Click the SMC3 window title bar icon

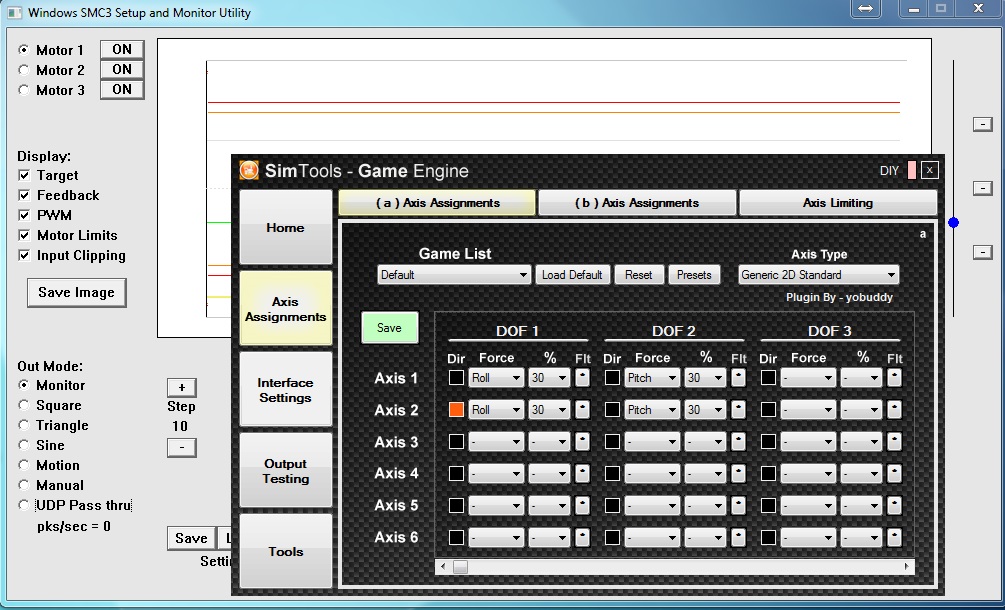click(x=14, y=12)
